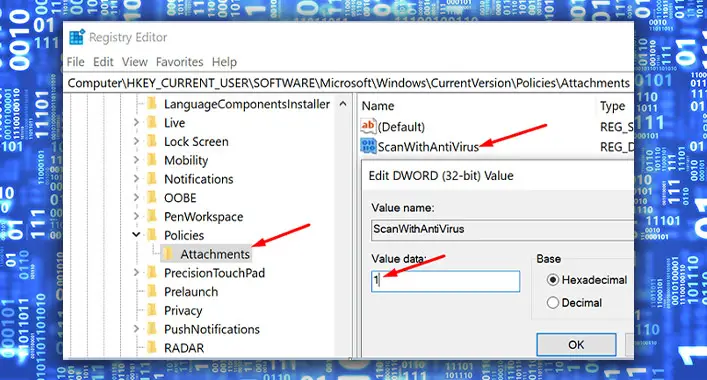Select the Notifications tree item label
Viewport: 707px width, 380px height.
click(x=198, y=179)
